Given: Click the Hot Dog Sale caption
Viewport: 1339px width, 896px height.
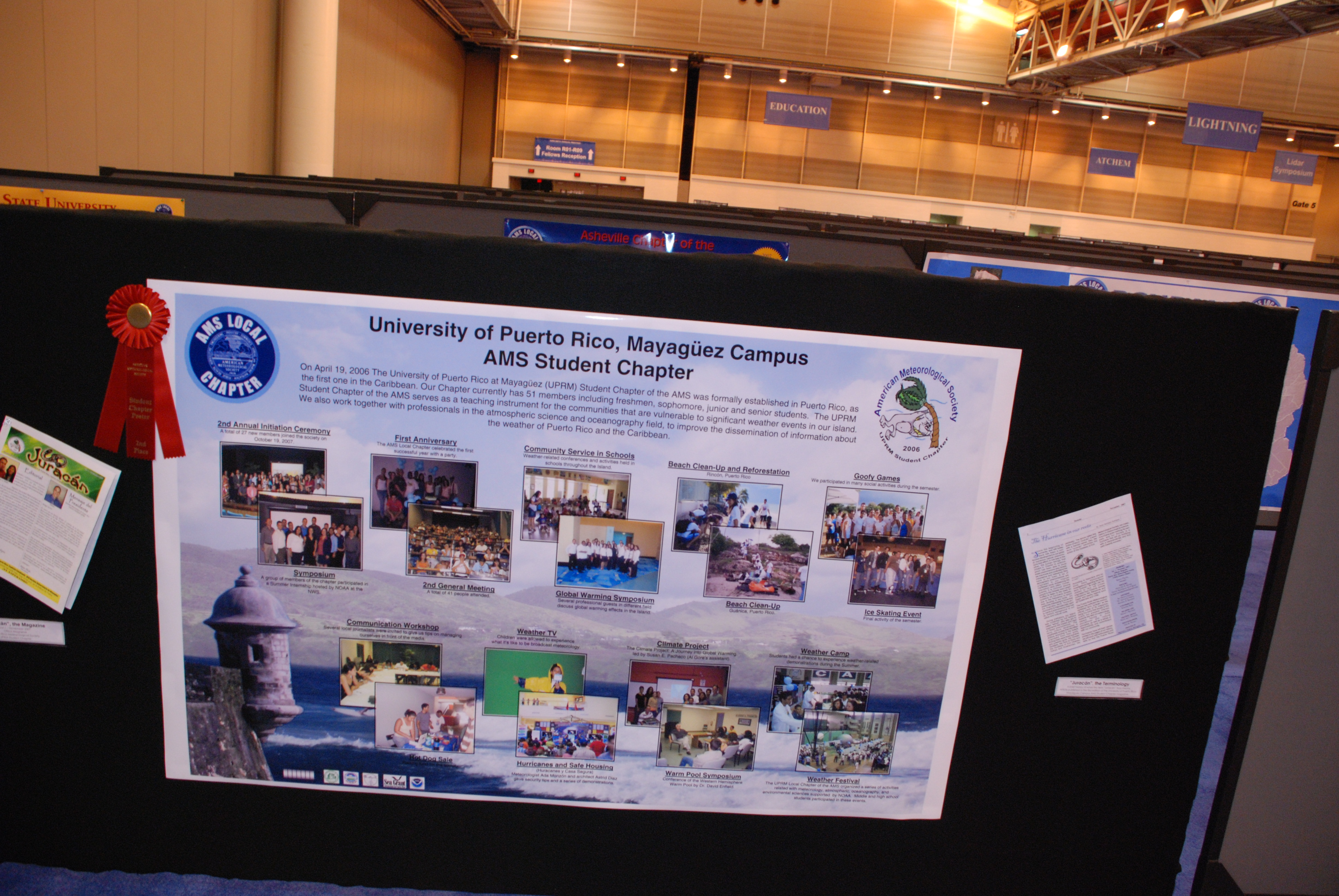Looking at the screenshot, I should [x=430, y=759].
